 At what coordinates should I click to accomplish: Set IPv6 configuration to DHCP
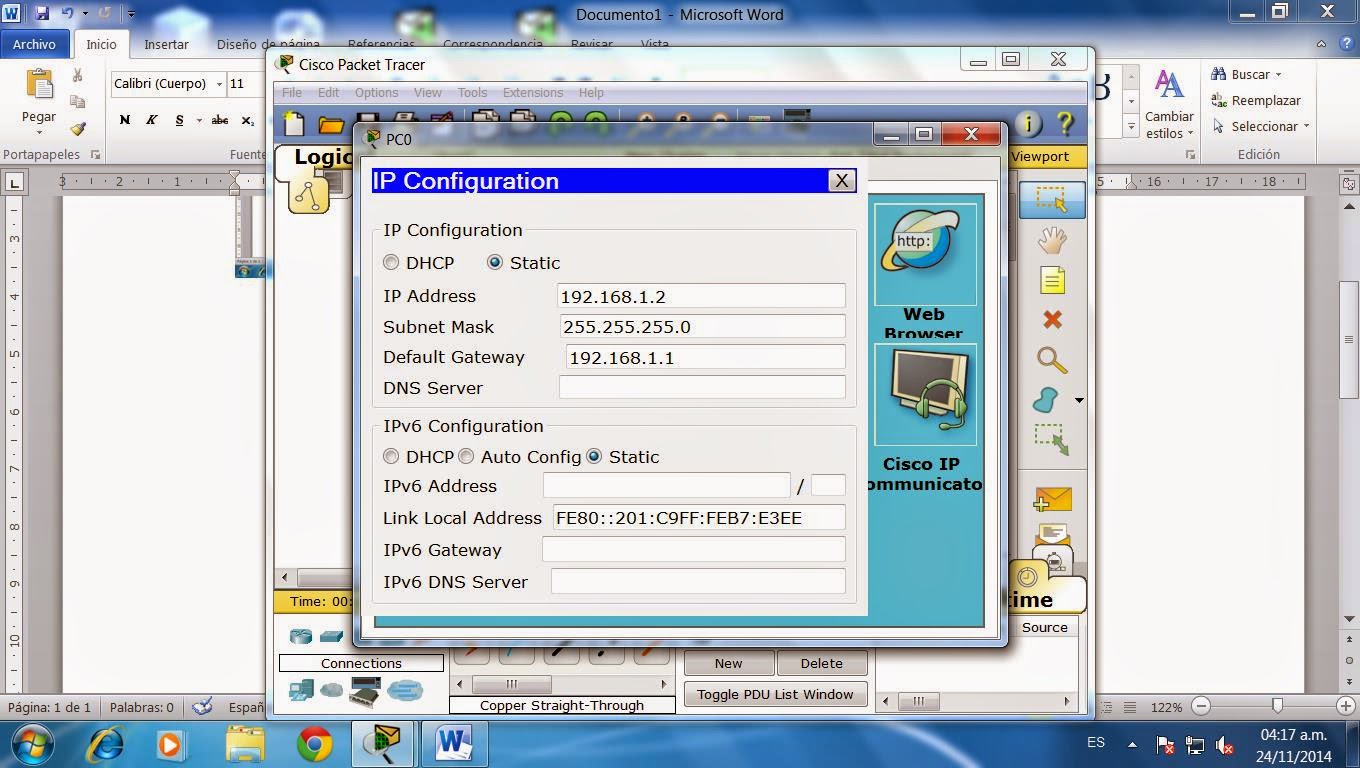point(391,456)
